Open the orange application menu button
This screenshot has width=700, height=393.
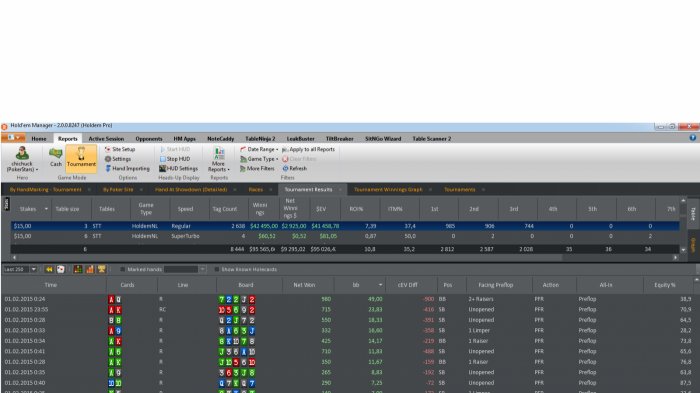point(13,138)
